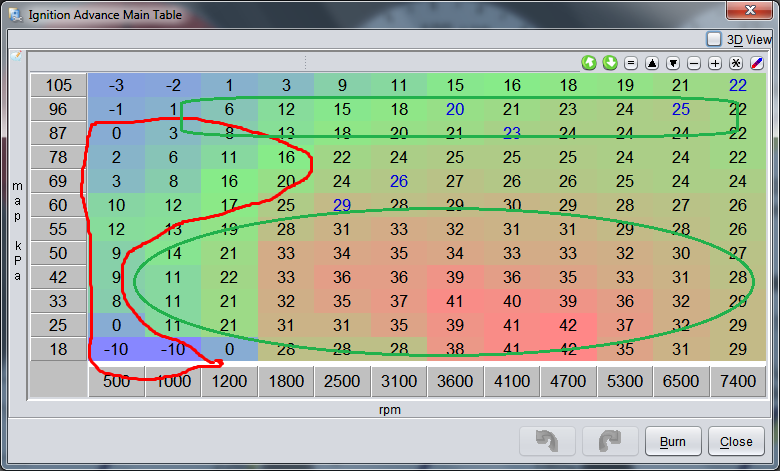Image resolution: width=780 pixels, height=471 pixels.
Task: Click the minus (subtract from cells) toolbar icon
Action: click(694, 63)
